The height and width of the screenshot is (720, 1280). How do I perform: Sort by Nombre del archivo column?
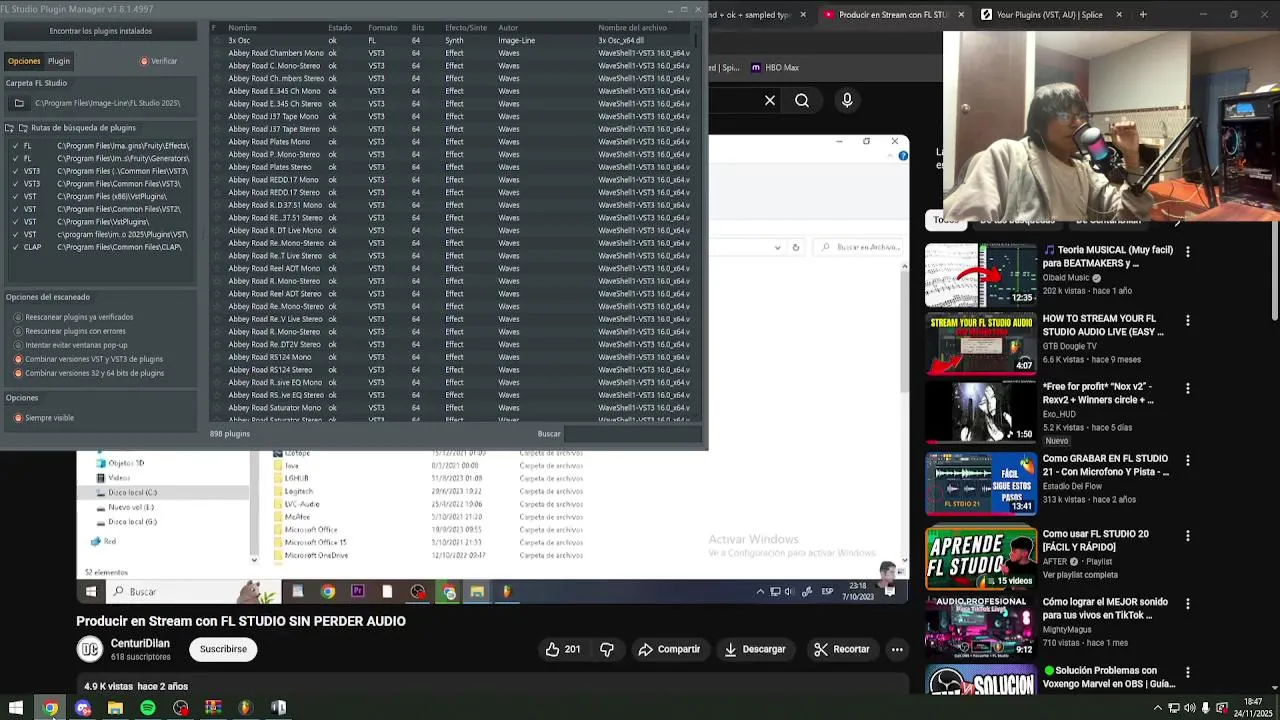point(632,28)
